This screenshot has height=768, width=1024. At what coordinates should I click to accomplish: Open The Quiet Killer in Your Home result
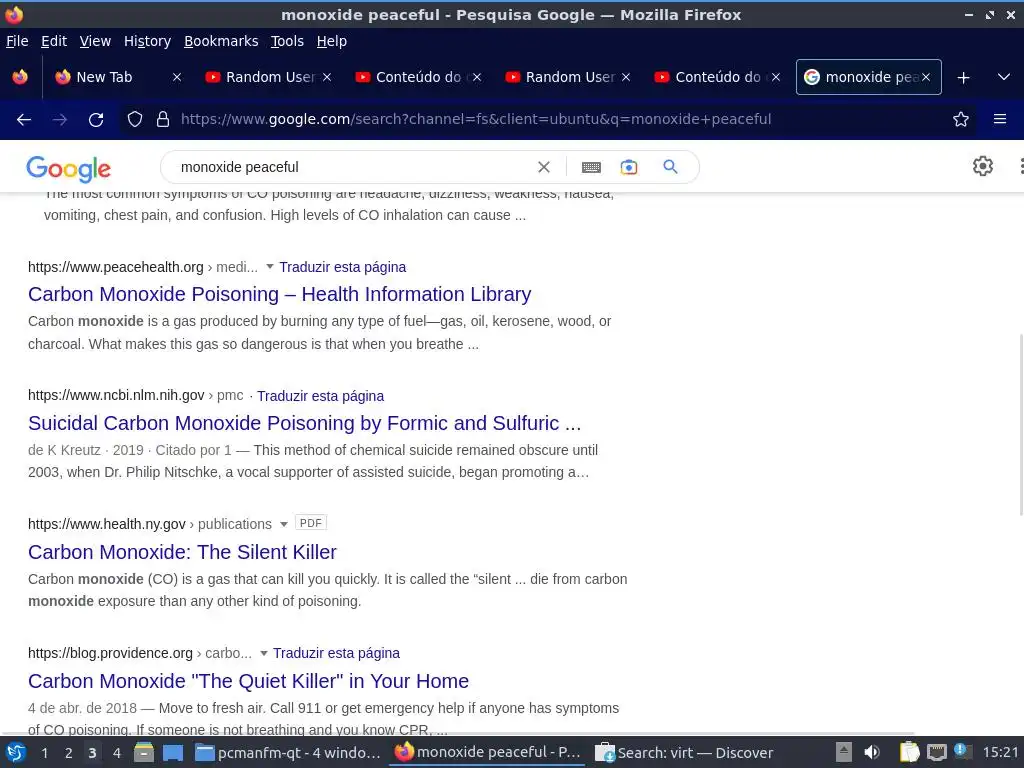pos(248,681)
